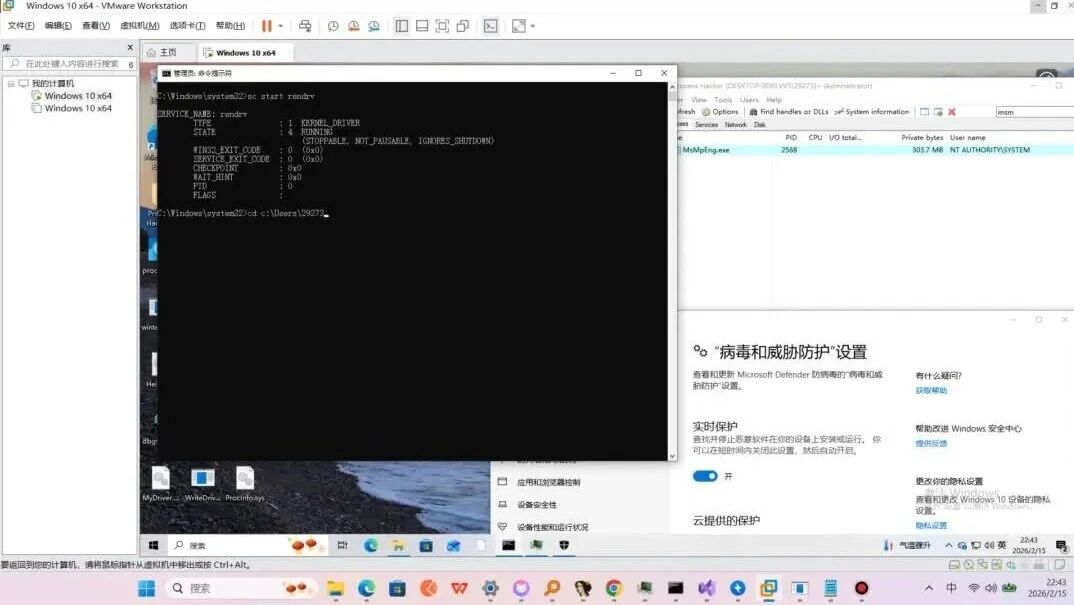Screen dimensions: 1074x605
Task: Click the revert to snapshot toolbar icon
Action: point(353,26)
